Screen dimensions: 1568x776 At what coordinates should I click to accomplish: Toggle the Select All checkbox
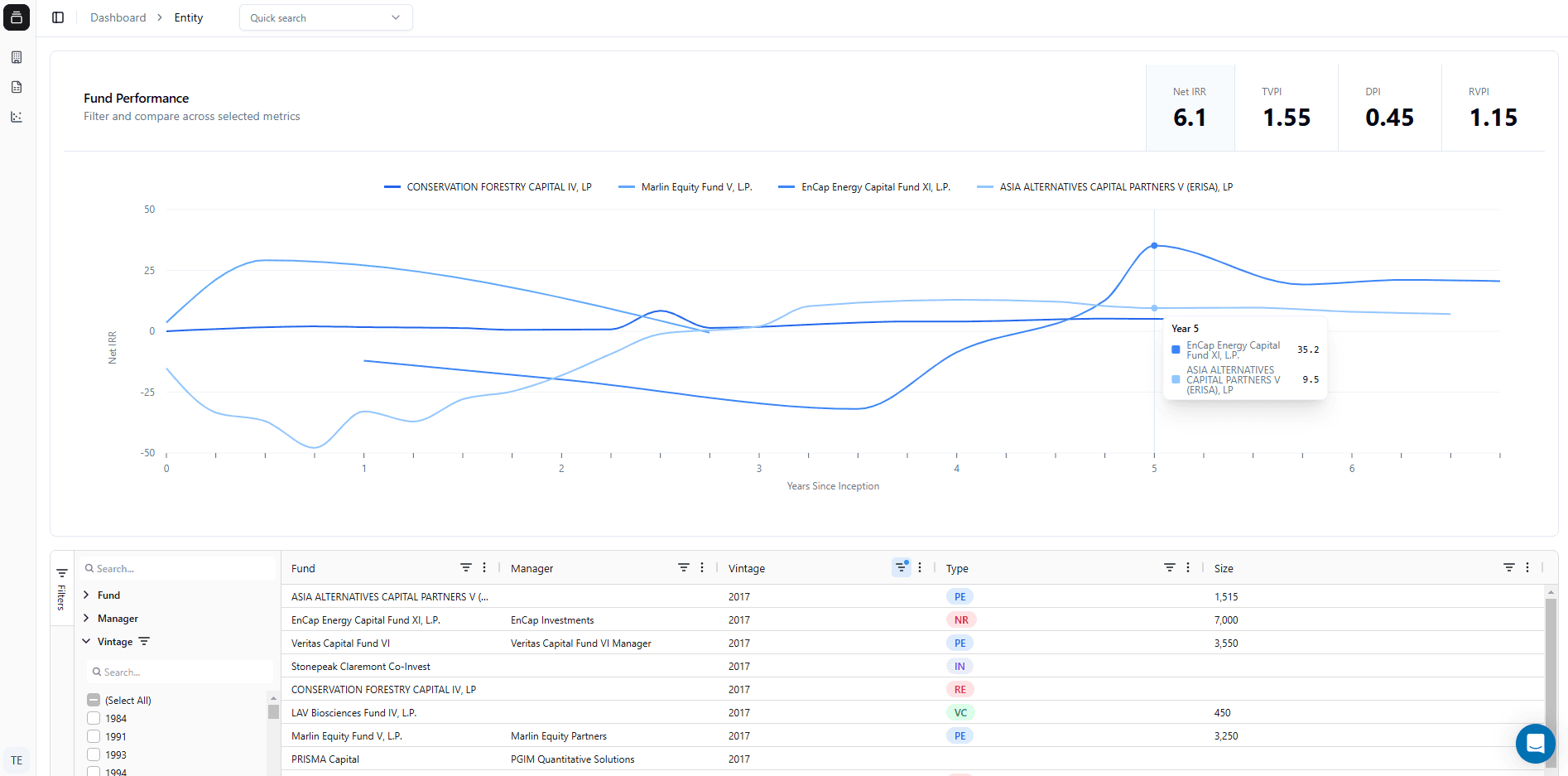(x=94, y=700)
